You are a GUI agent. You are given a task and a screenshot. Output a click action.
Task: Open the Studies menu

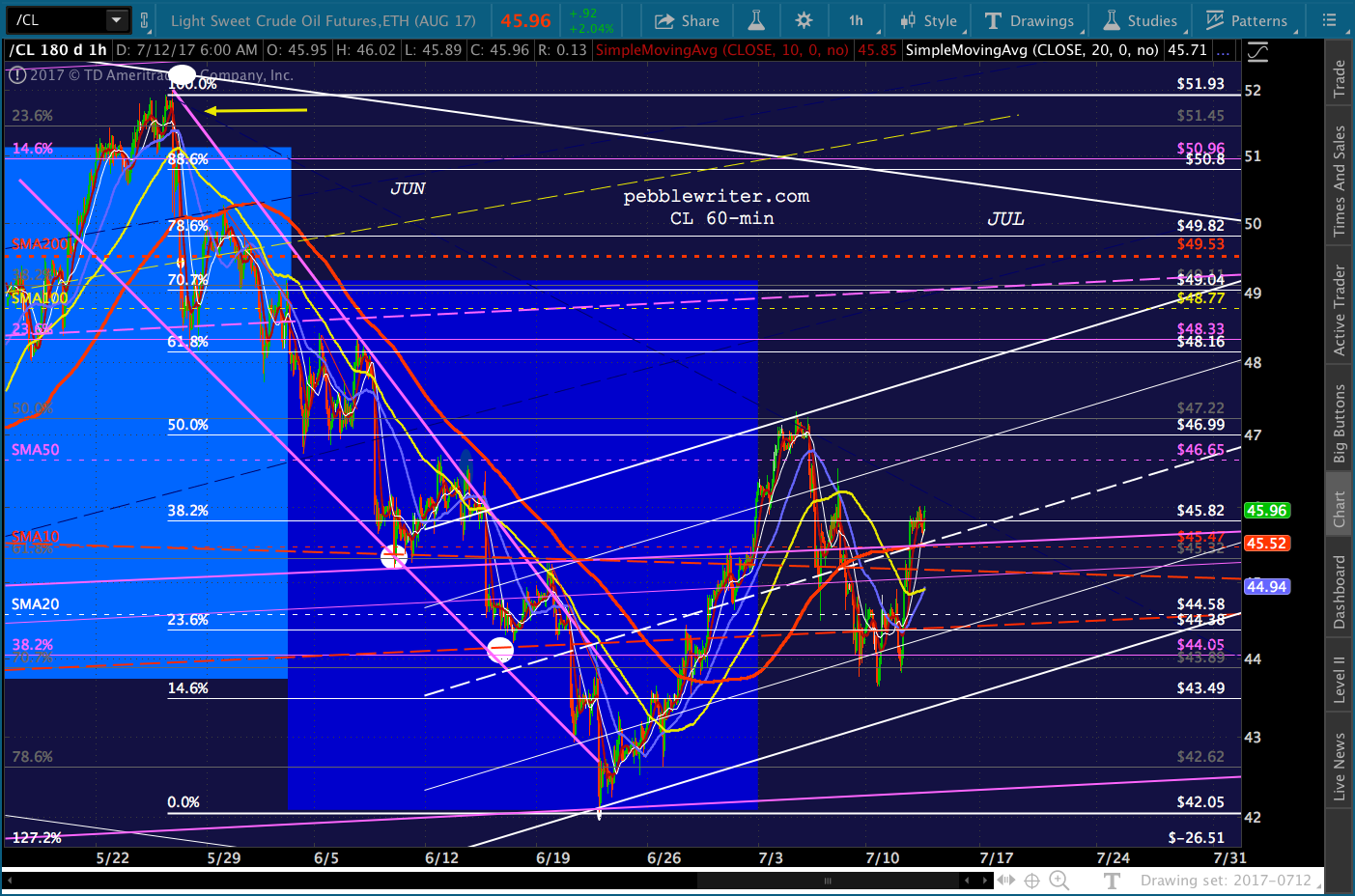[x=1141, y=20]
